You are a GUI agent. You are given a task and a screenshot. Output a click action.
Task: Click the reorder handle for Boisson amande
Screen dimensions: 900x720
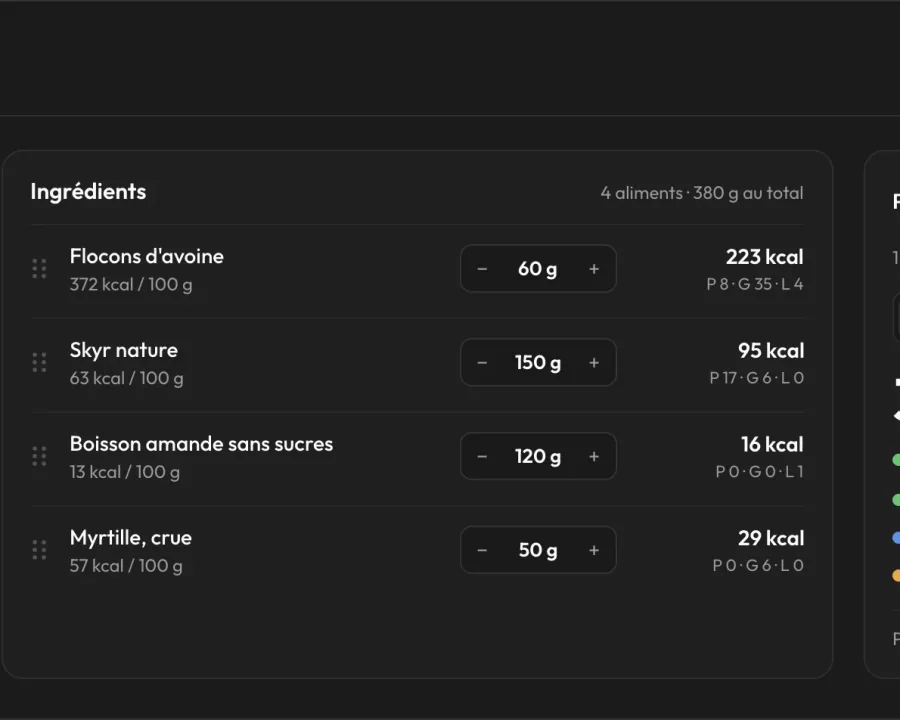coord(39,456)
